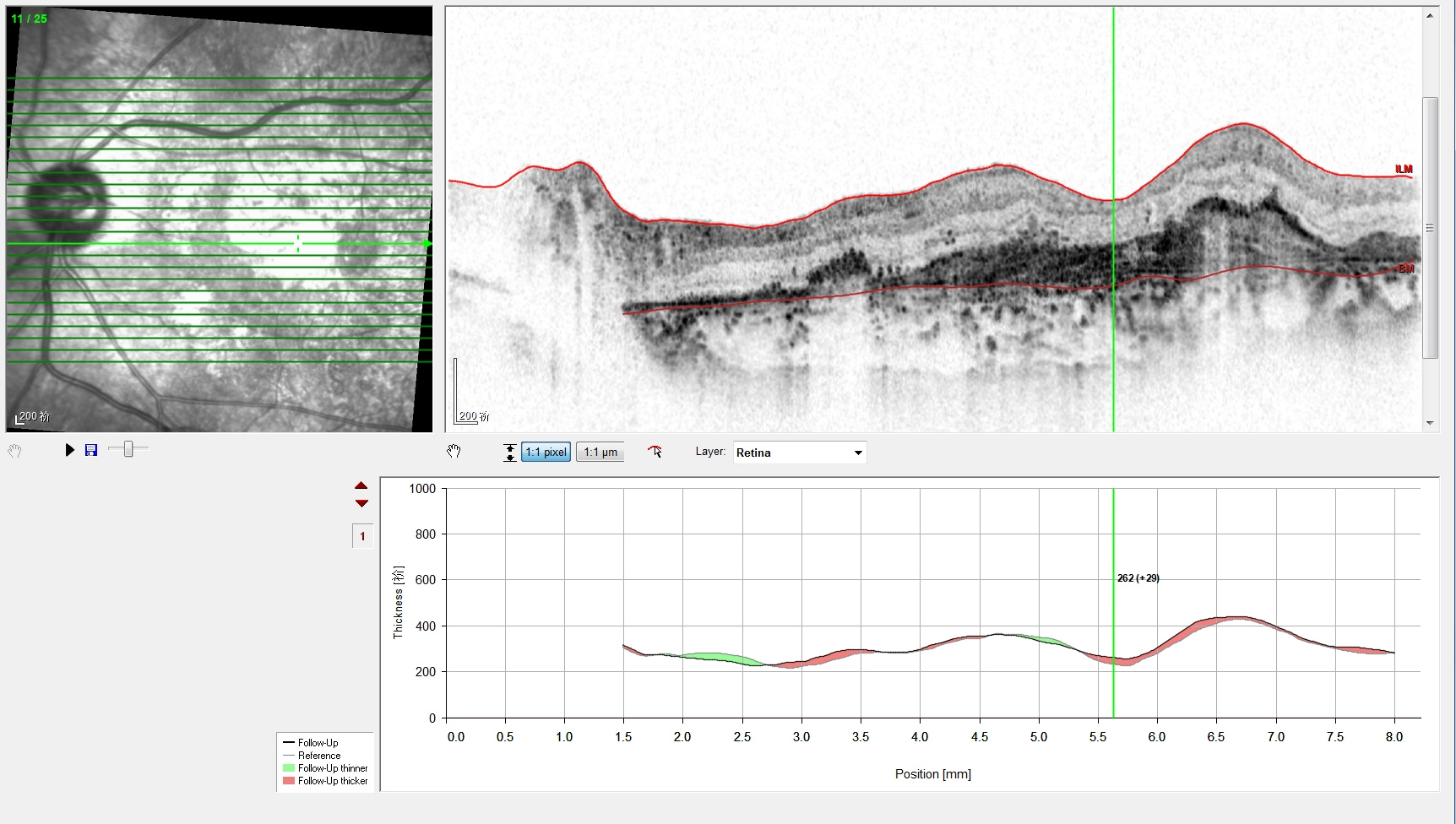Click the vertical stretch fit-height icon
Image resolution: width=1456 pixels, height=824 pixels.
(x=509, y=453)
